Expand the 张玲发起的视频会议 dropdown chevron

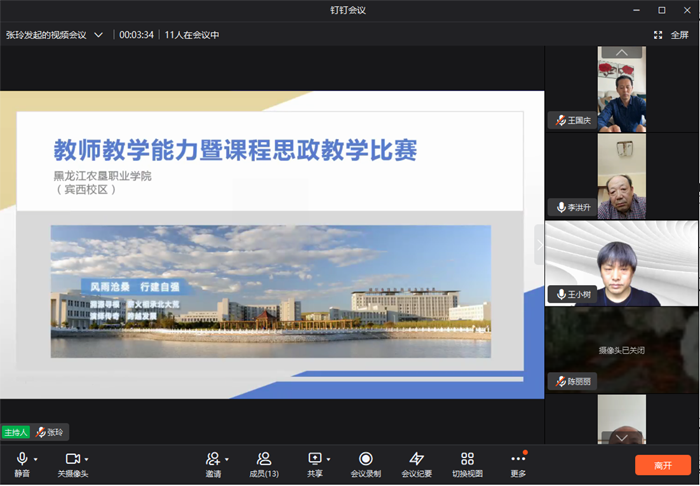[x=98, y=35]
